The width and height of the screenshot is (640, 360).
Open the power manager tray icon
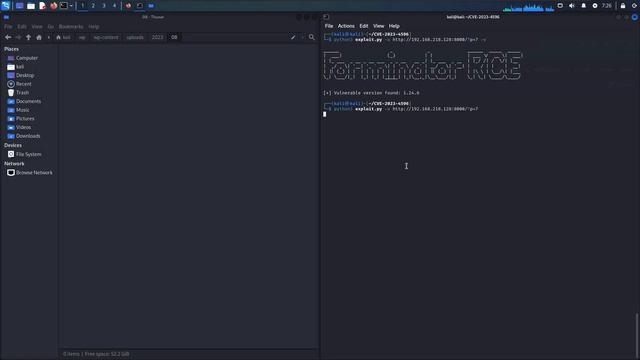pos(595,6)
